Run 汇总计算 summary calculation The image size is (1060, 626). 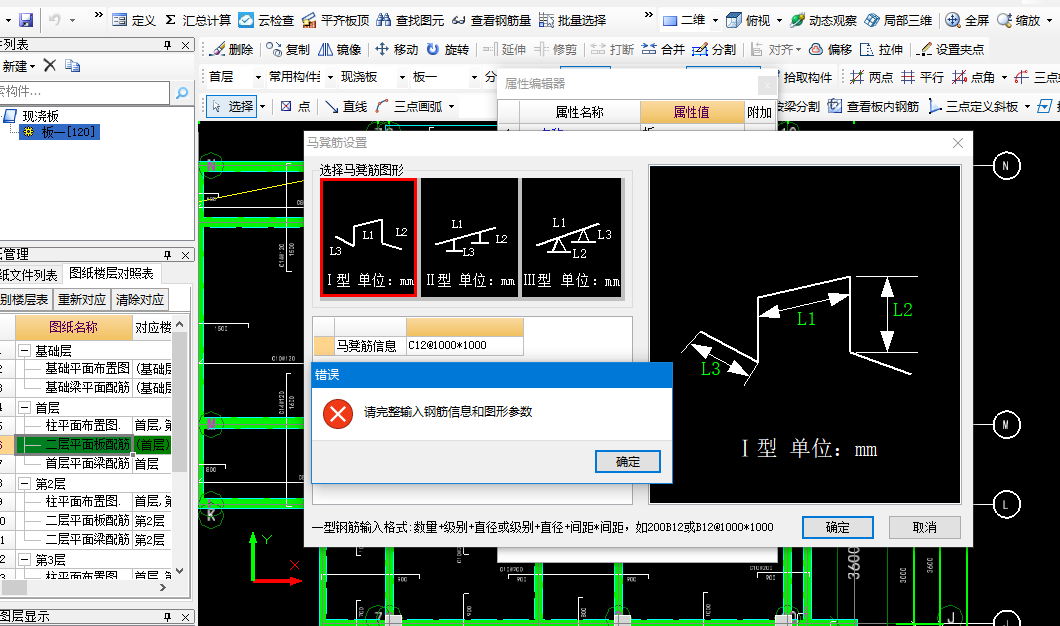click(198, 20)
